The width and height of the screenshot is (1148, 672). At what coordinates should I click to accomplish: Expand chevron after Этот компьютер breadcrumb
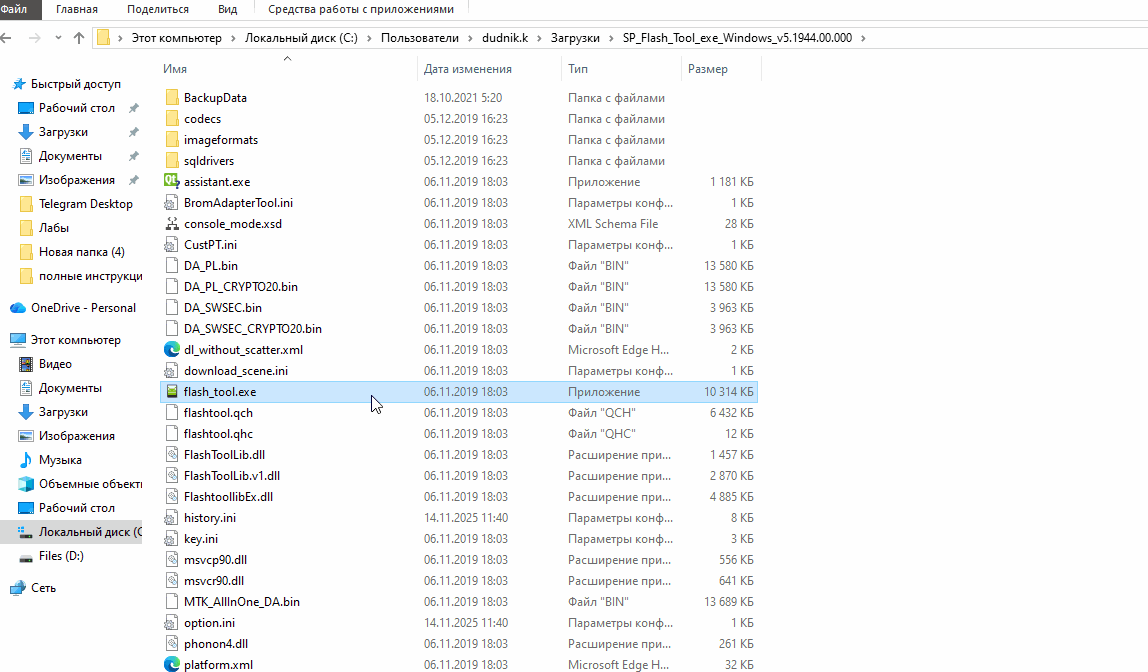[233, 38]
